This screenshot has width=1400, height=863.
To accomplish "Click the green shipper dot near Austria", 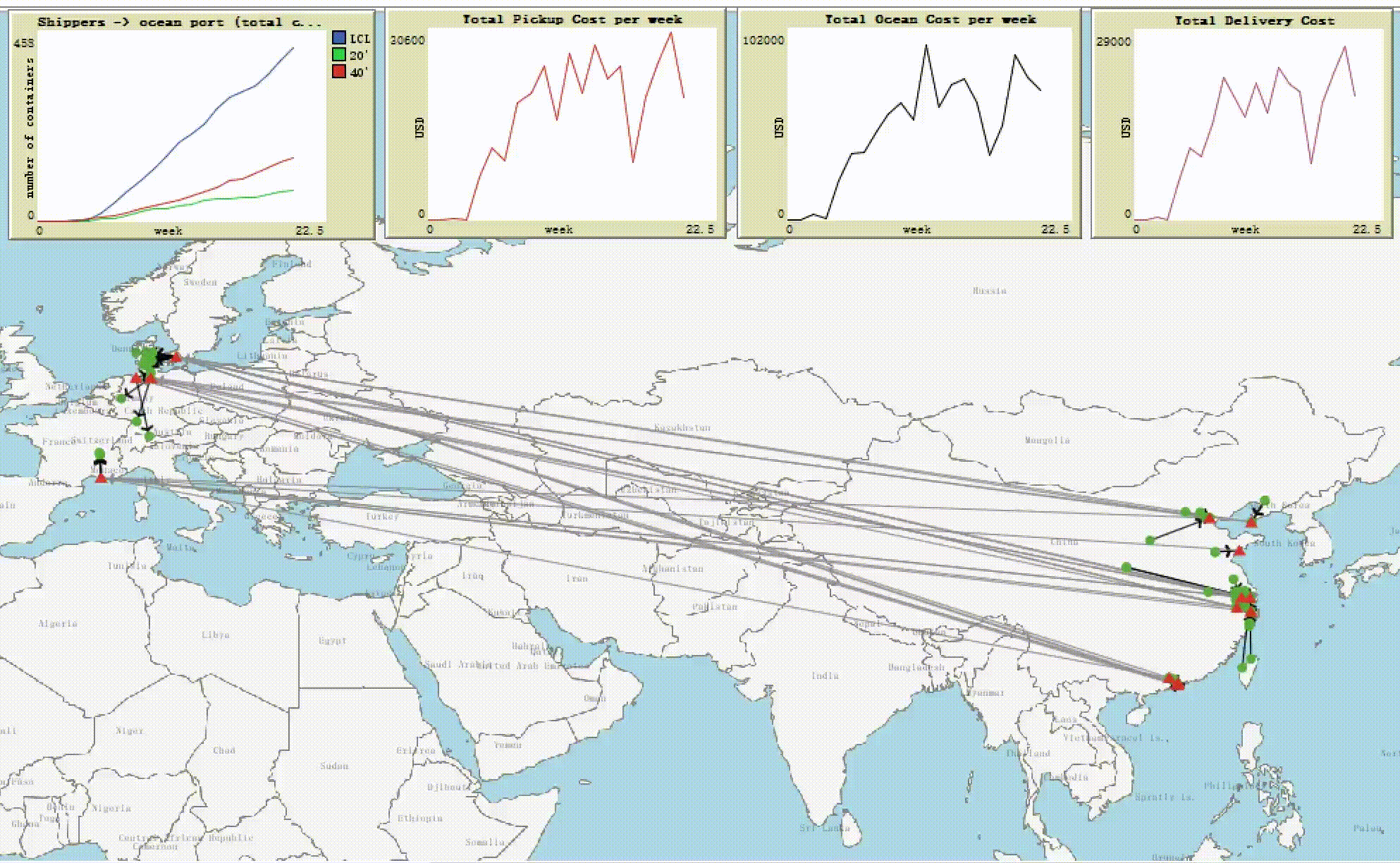I will tap(149, 436).
